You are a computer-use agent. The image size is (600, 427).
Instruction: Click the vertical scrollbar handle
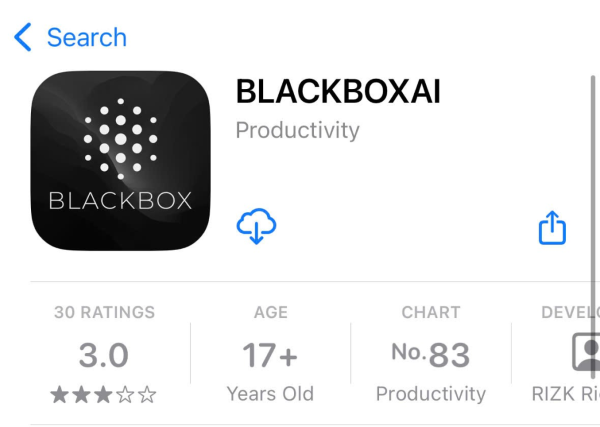(593, 227)
